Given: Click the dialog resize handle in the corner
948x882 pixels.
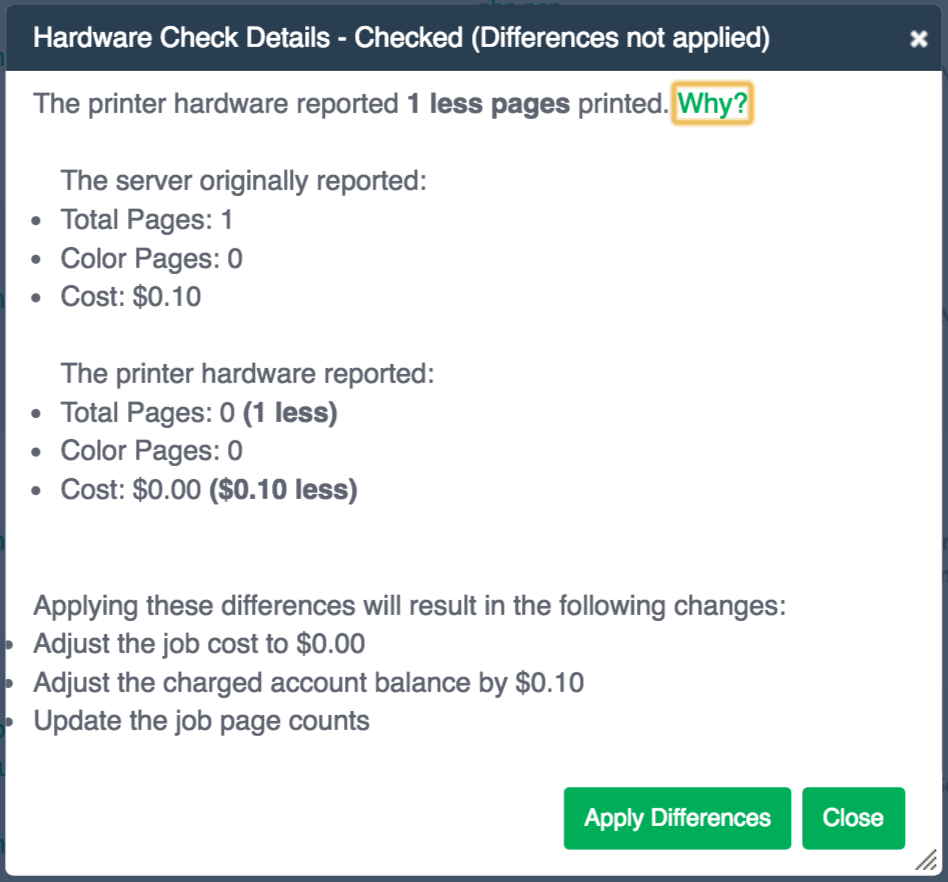Looking at the screenshot, I should pos(926,860).
